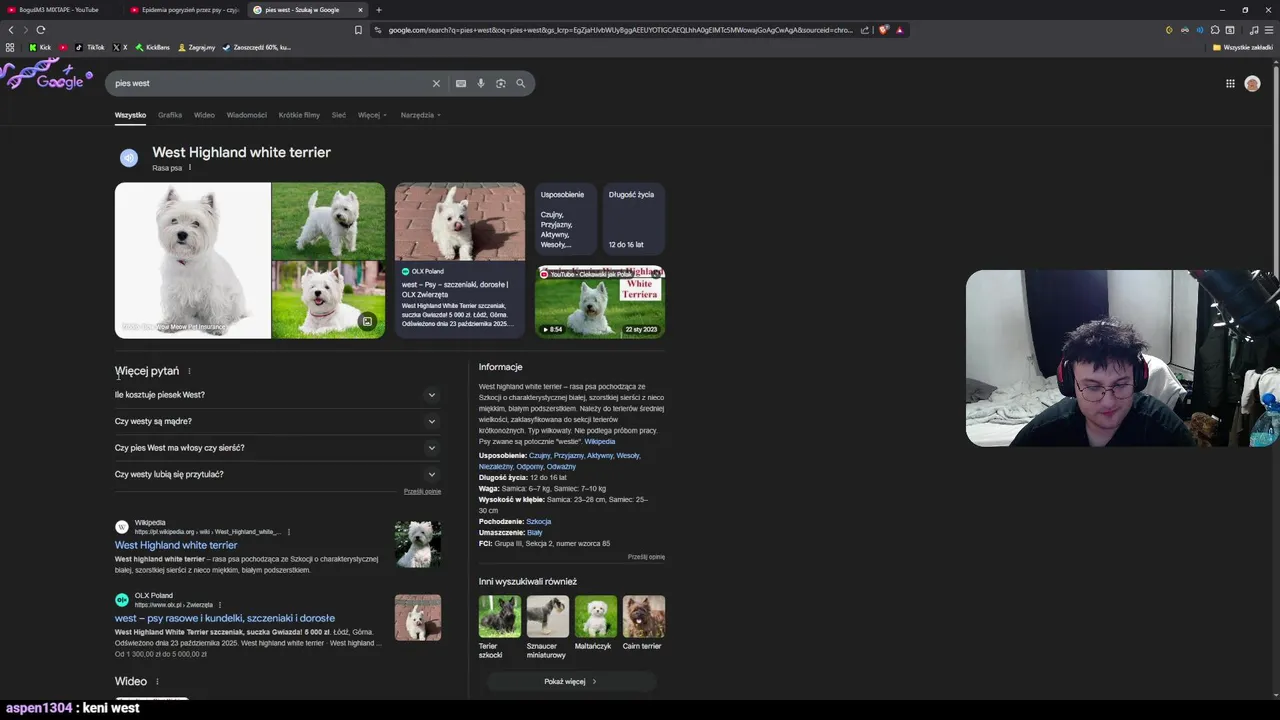Open the Więcej search filter dropdown

(372, 115)
